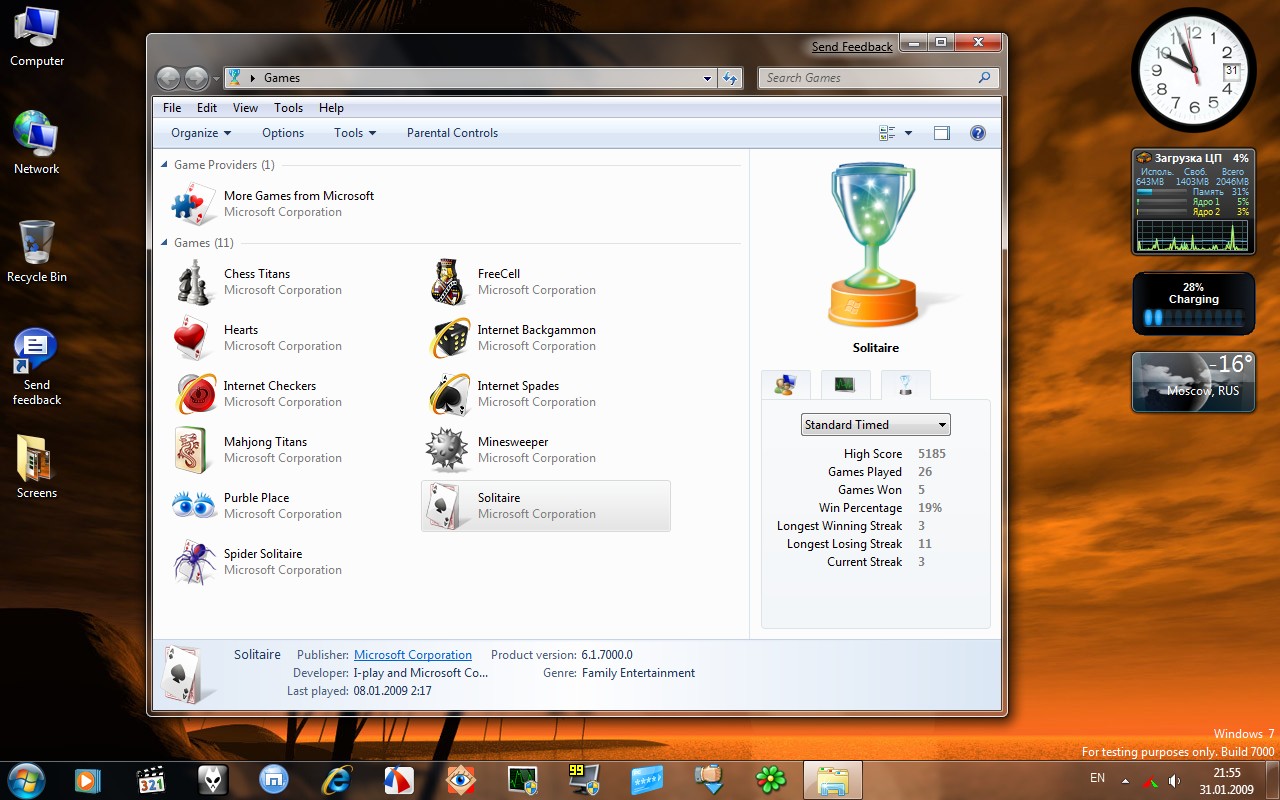
Task: Open the File menu
Action: [172, 108]
